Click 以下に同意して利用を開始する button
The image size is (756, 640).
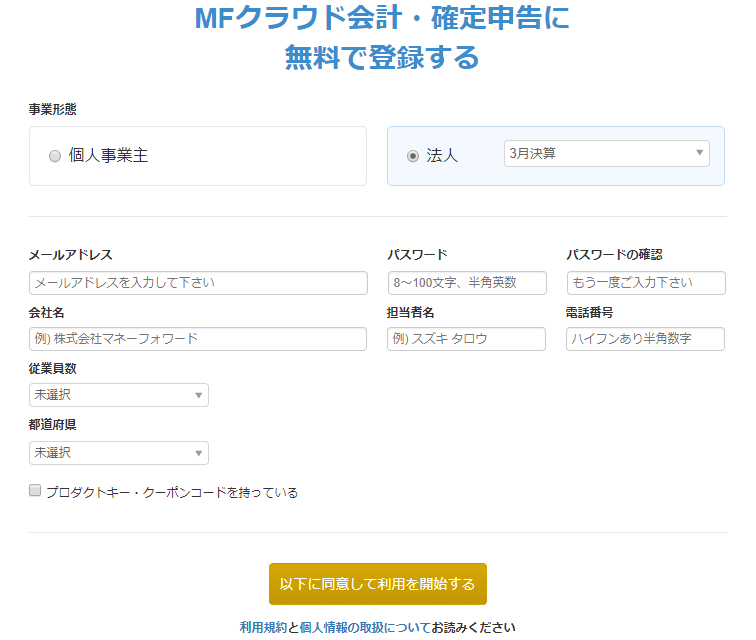378,584
